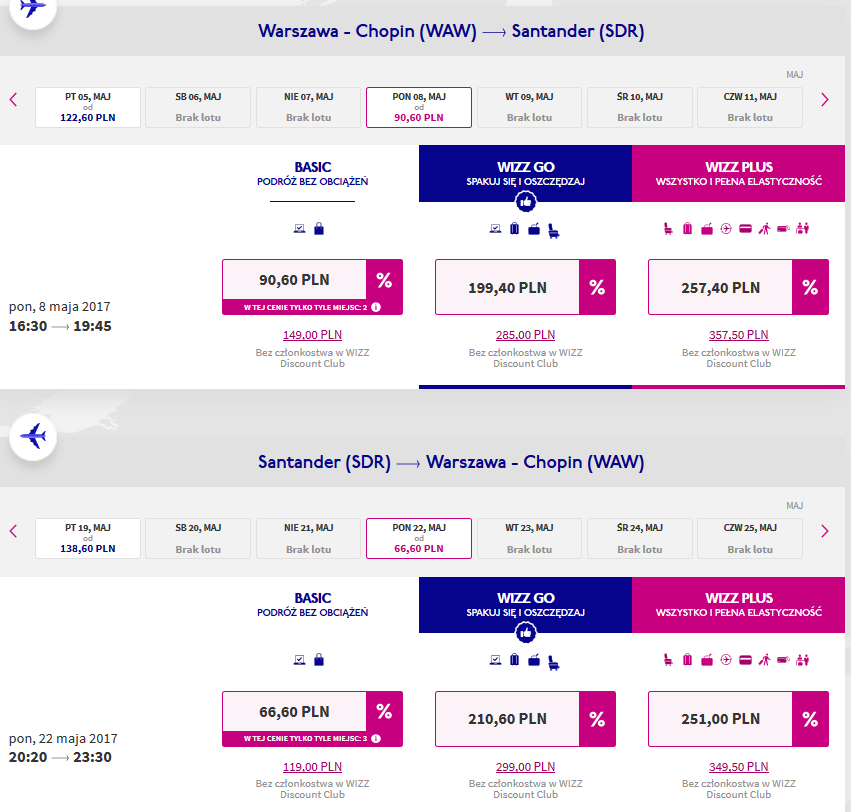Click the return BASIC online check-in laptop icon
This screenshot has width=851, height=812.
tap(300, 659)
